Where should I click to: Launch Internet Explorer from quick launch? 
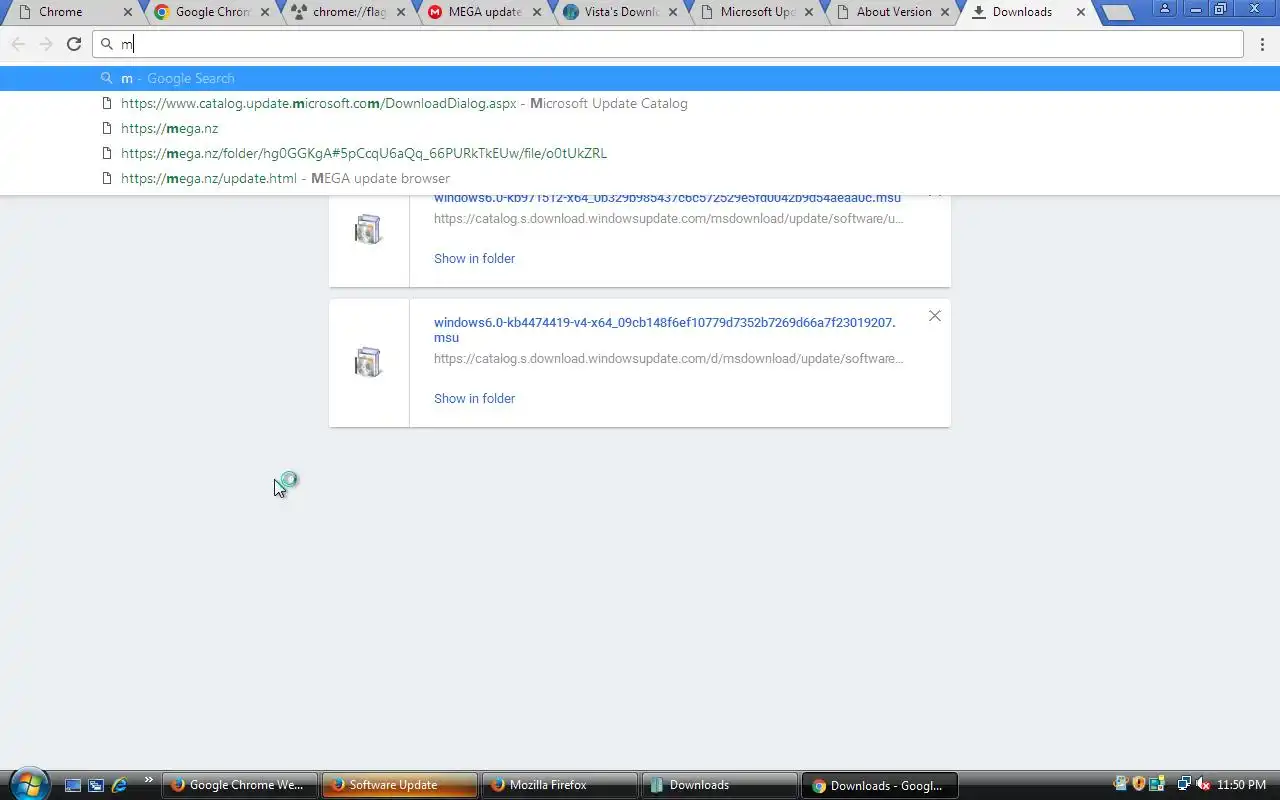[119, 785]
